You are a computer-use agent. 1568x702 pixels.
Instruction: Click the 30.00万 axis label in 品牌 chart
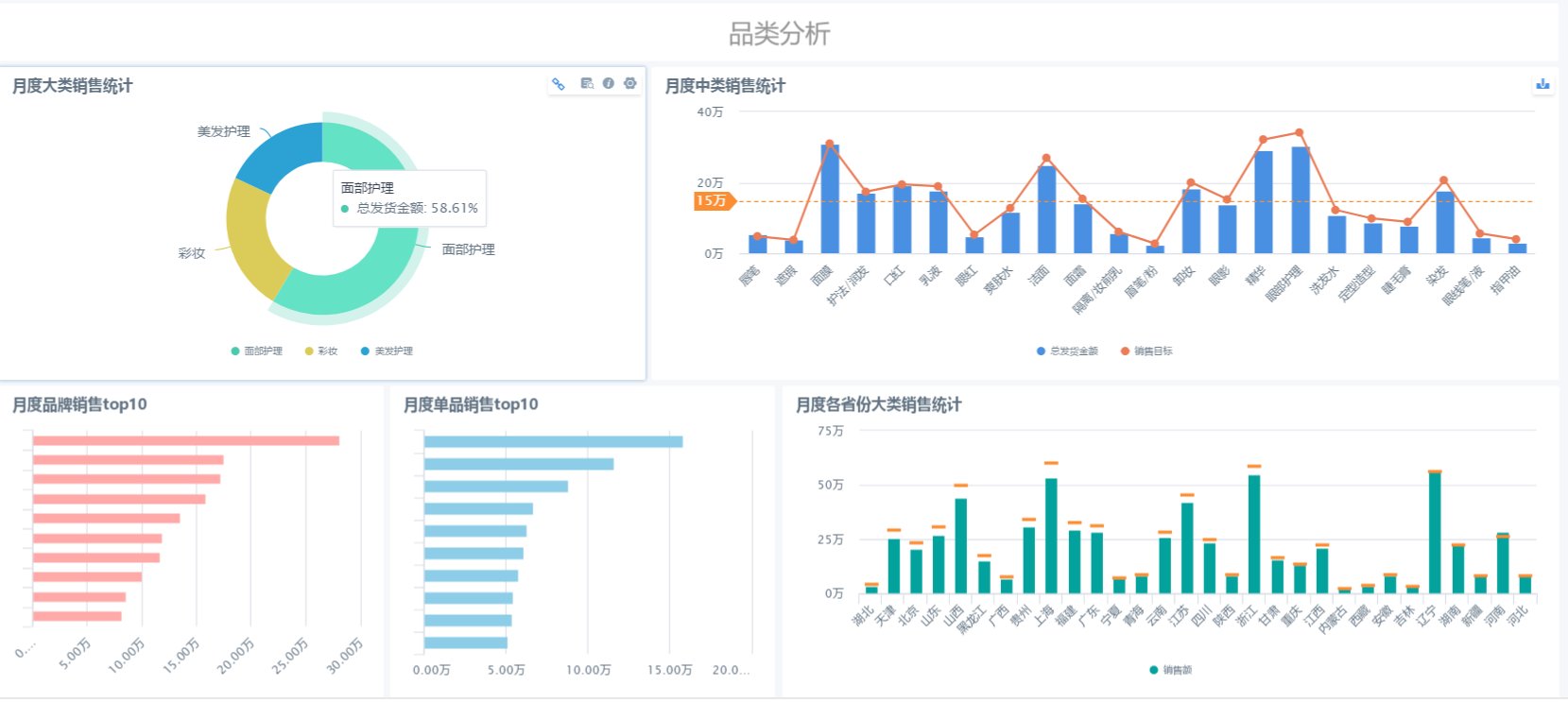345,656
